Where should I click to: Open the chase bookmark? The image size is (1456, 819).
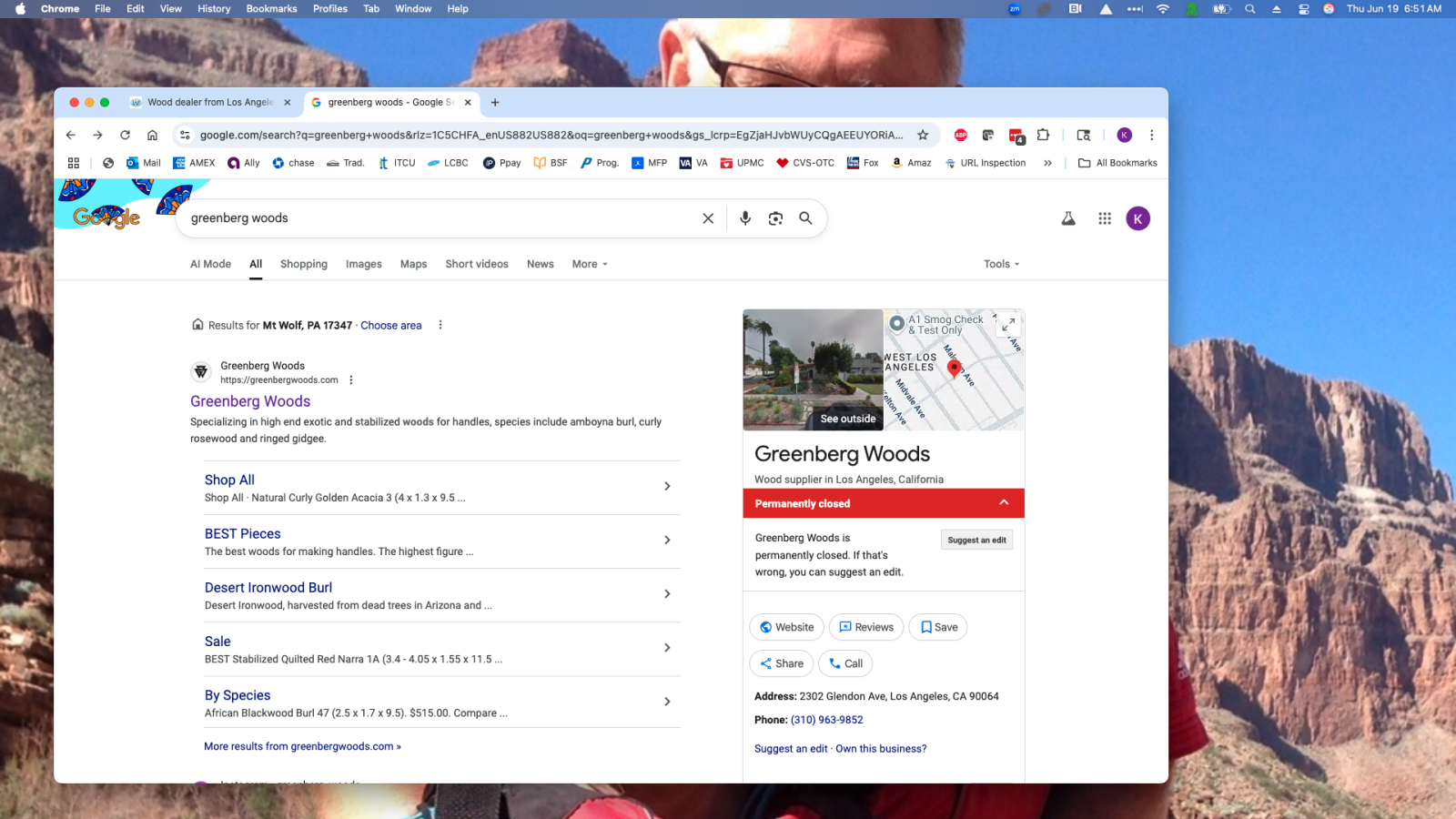click(x=293, y=163)
